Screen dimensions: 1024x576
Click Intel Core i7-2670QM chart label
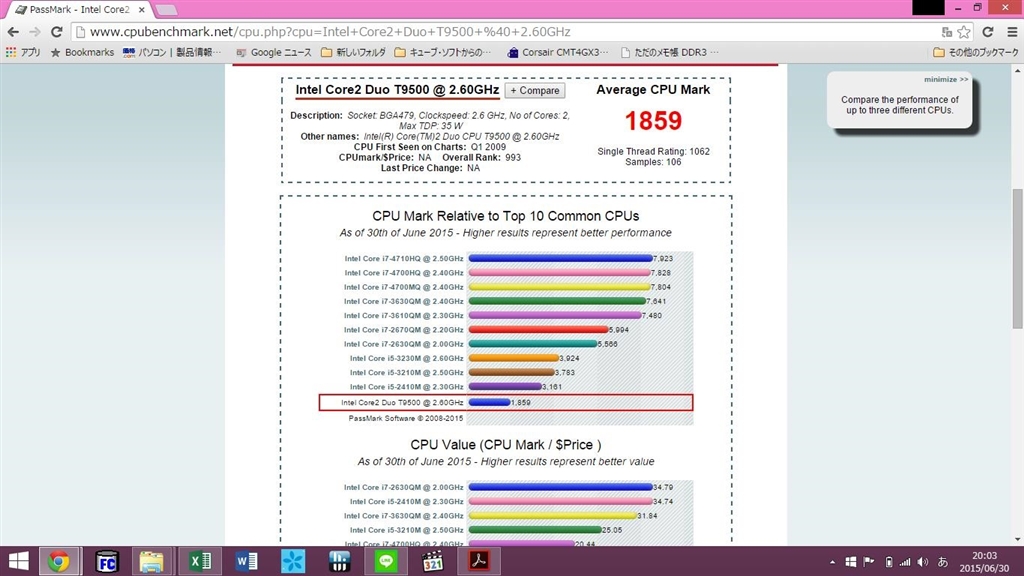[x=404, y=330]
